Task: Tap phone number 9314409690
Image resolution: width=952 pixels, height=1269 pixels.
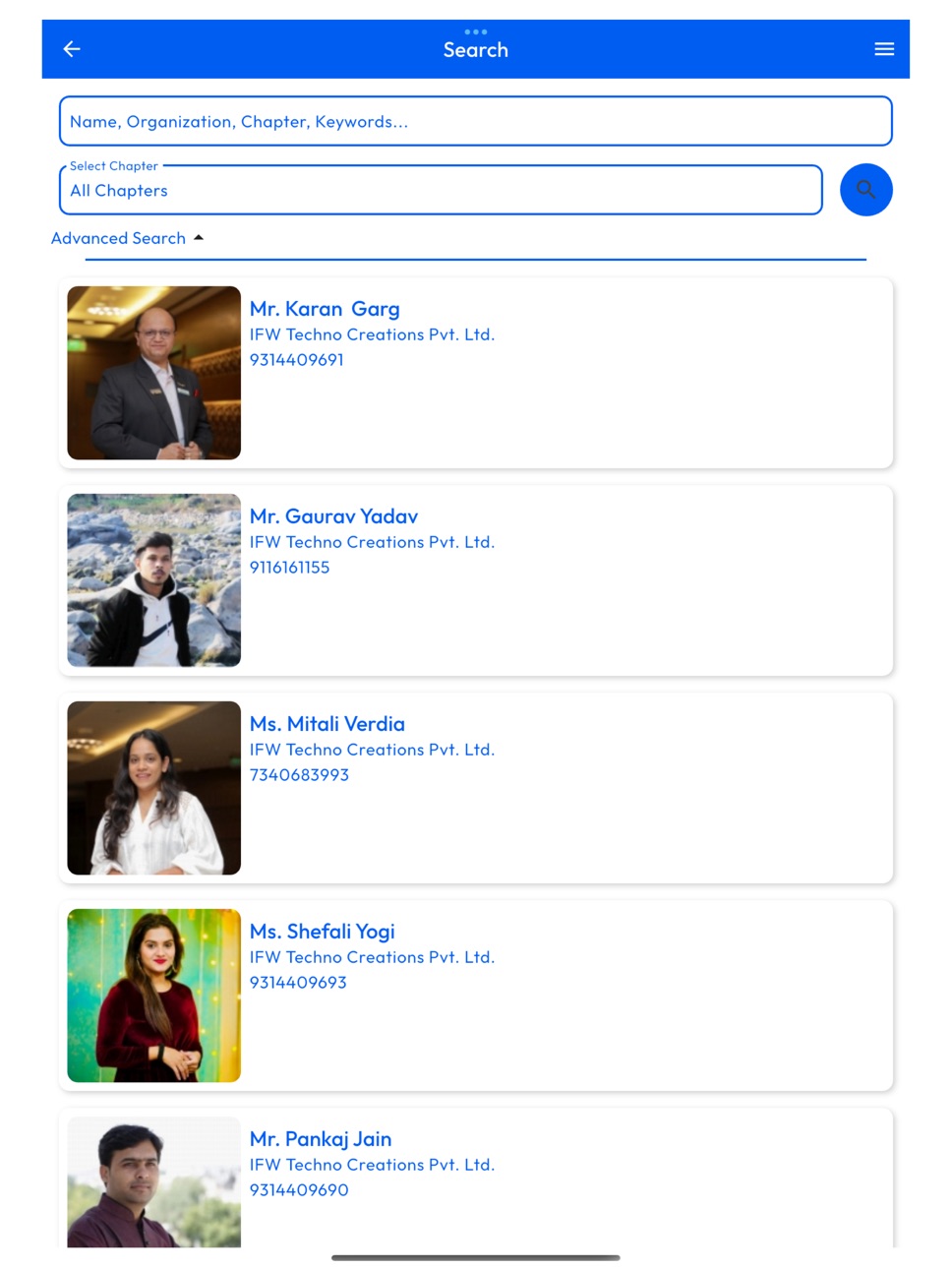Action: [x=299, y=1190]
